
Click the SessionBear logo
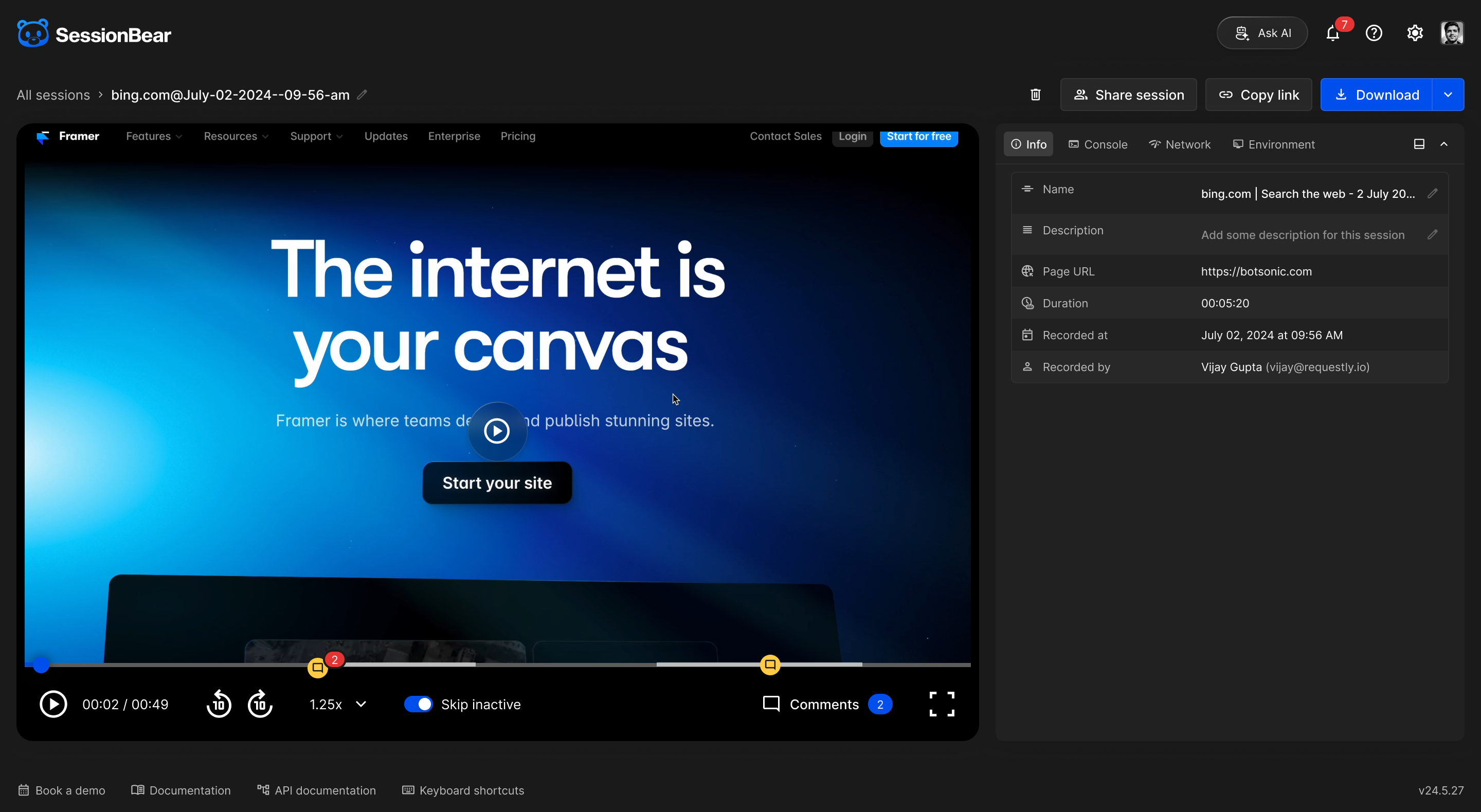click(94, 34)
